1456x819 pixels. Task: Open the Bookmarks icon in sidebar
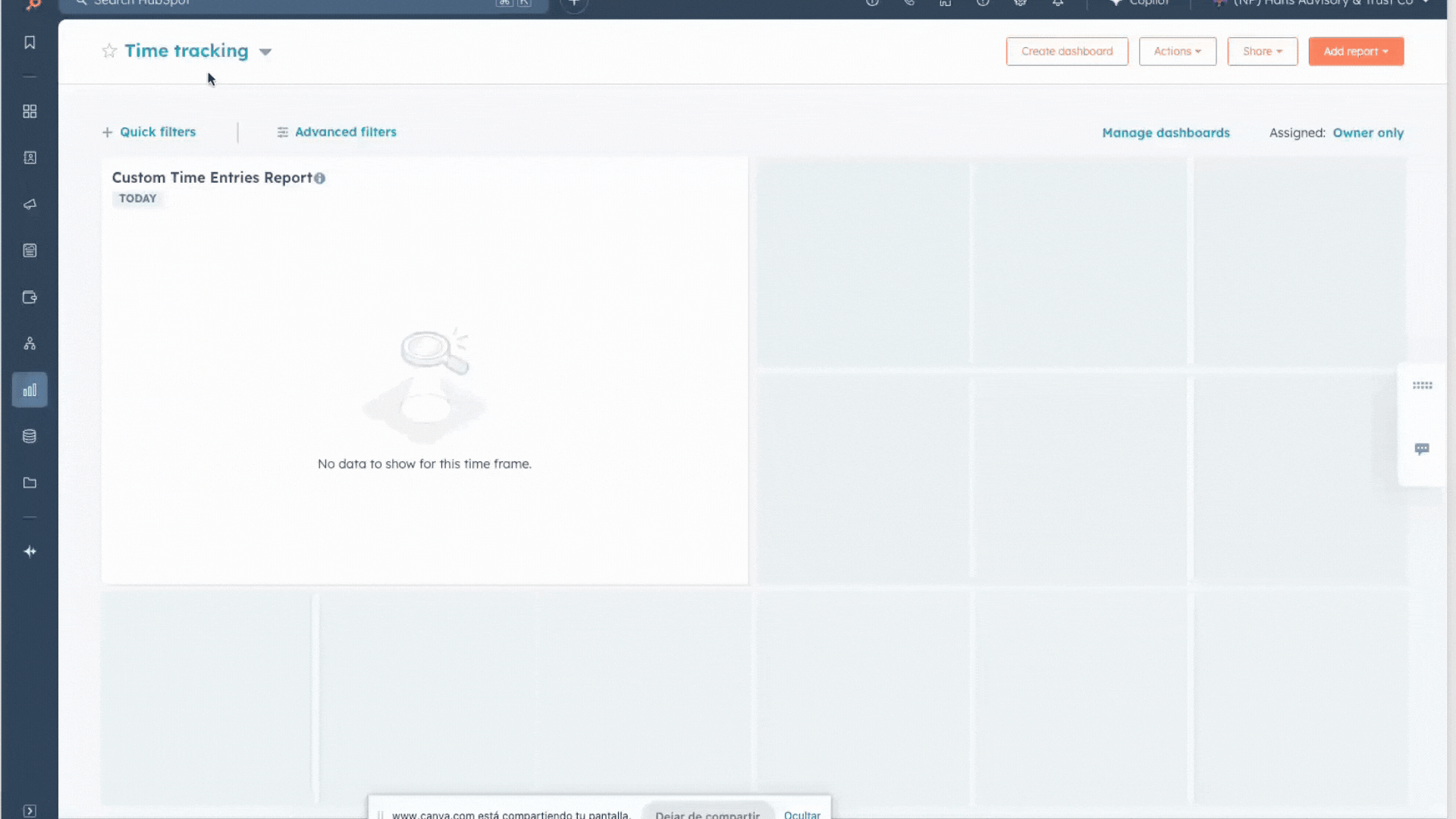(30, 42)
